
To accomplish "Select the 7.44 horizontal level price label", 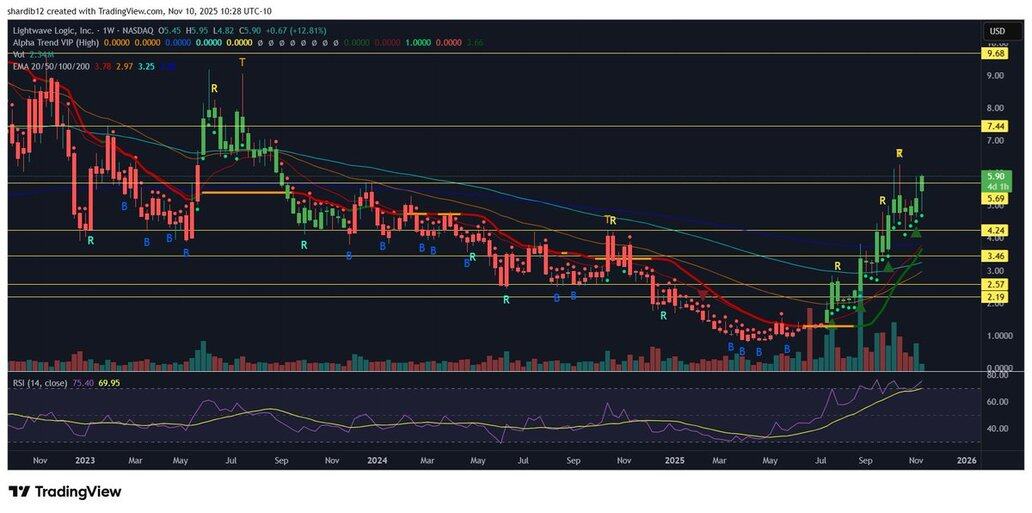I will coord(996,127).
